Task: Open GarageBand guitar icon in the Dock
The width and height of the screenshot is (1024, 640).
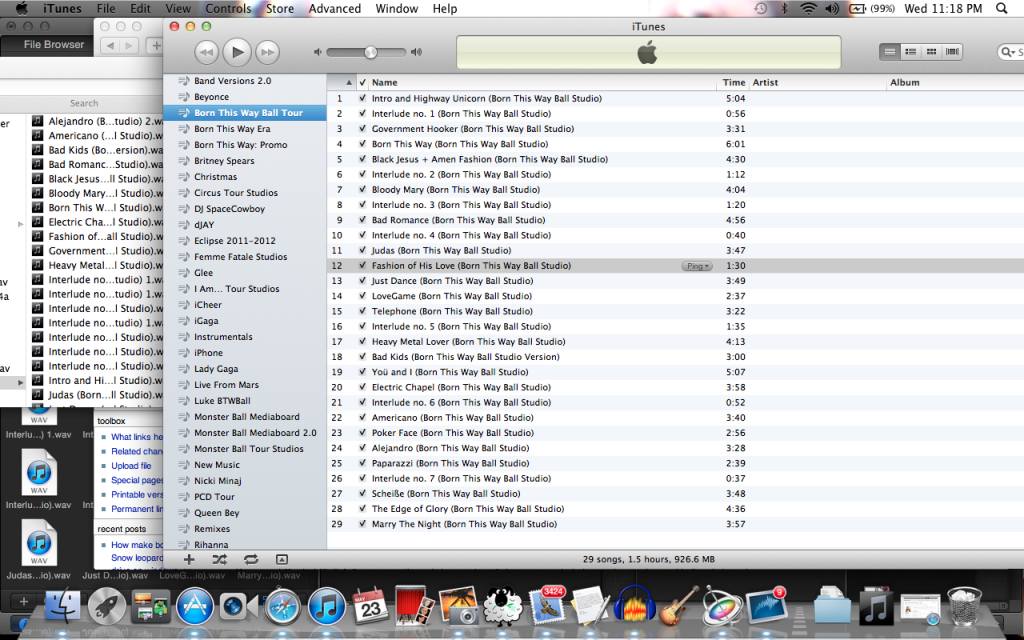Action: click(679, 605)
